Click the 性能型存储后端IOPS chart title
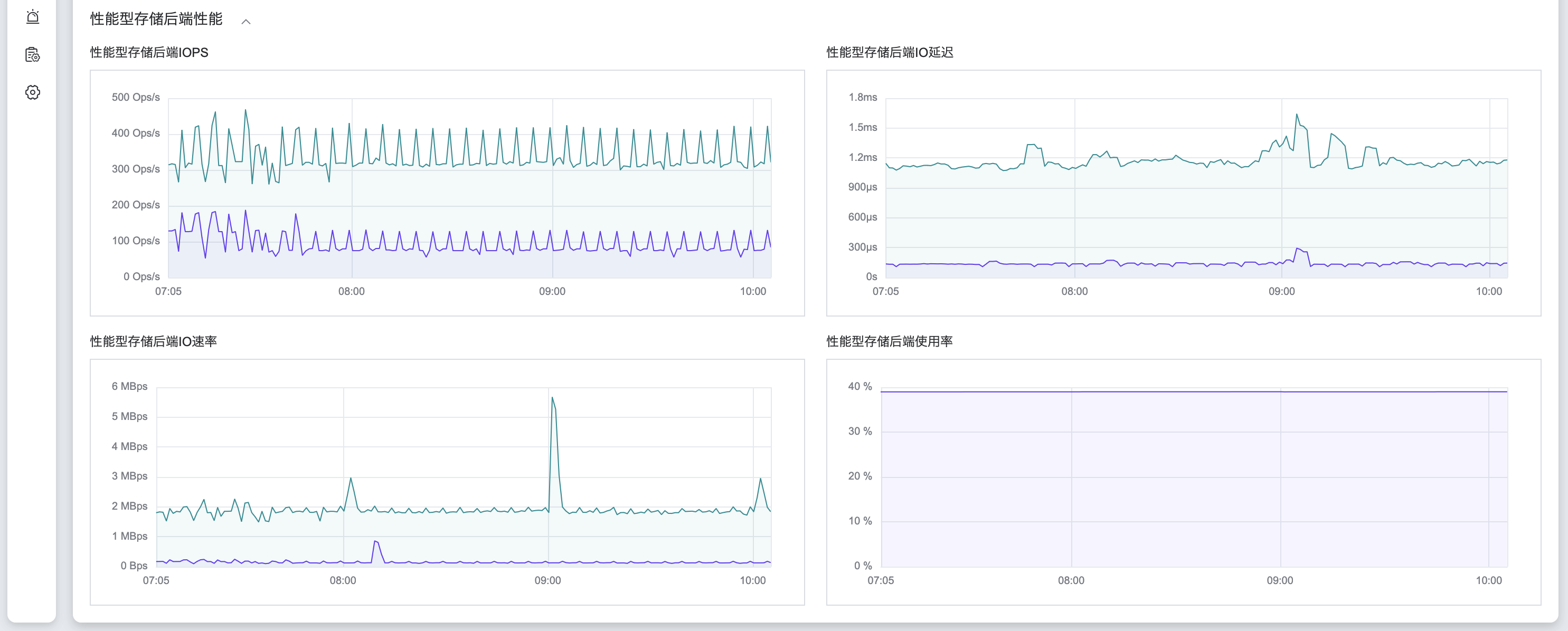The image size is (1568, 631). coord(149,52)
